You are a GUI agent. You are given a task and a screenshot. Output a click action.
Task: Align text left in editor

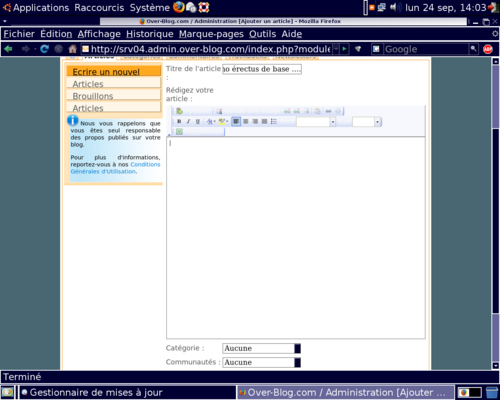[x=236, y=121]
